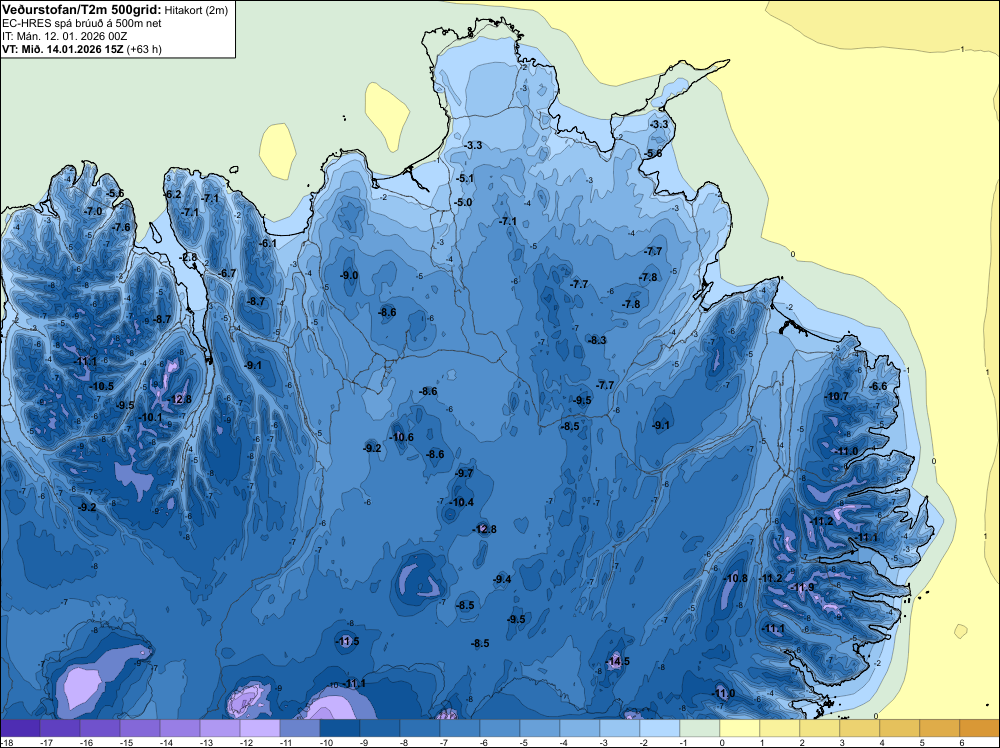Screen dimensions: 1000x748
Task: Click the -10.4 temperature value
Action: (x=461, y=502)
